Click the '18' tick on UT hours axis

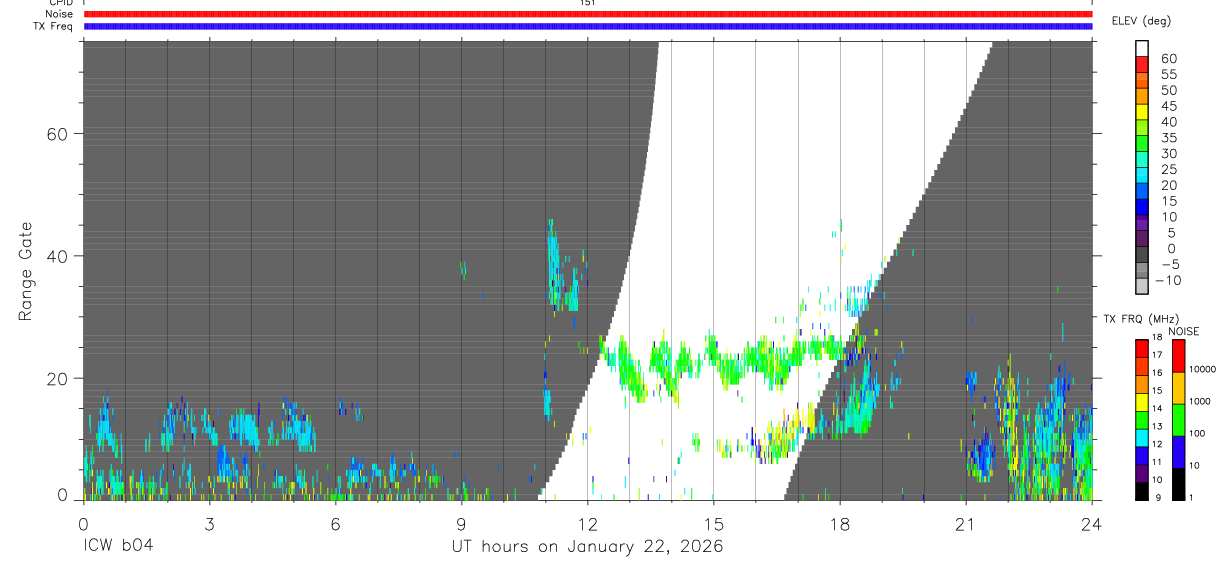click(x=839, y=525)
